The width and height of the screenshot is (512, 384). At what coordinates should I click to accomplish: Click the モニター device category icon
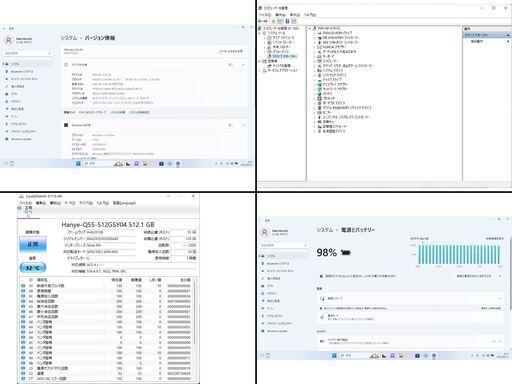319,112
